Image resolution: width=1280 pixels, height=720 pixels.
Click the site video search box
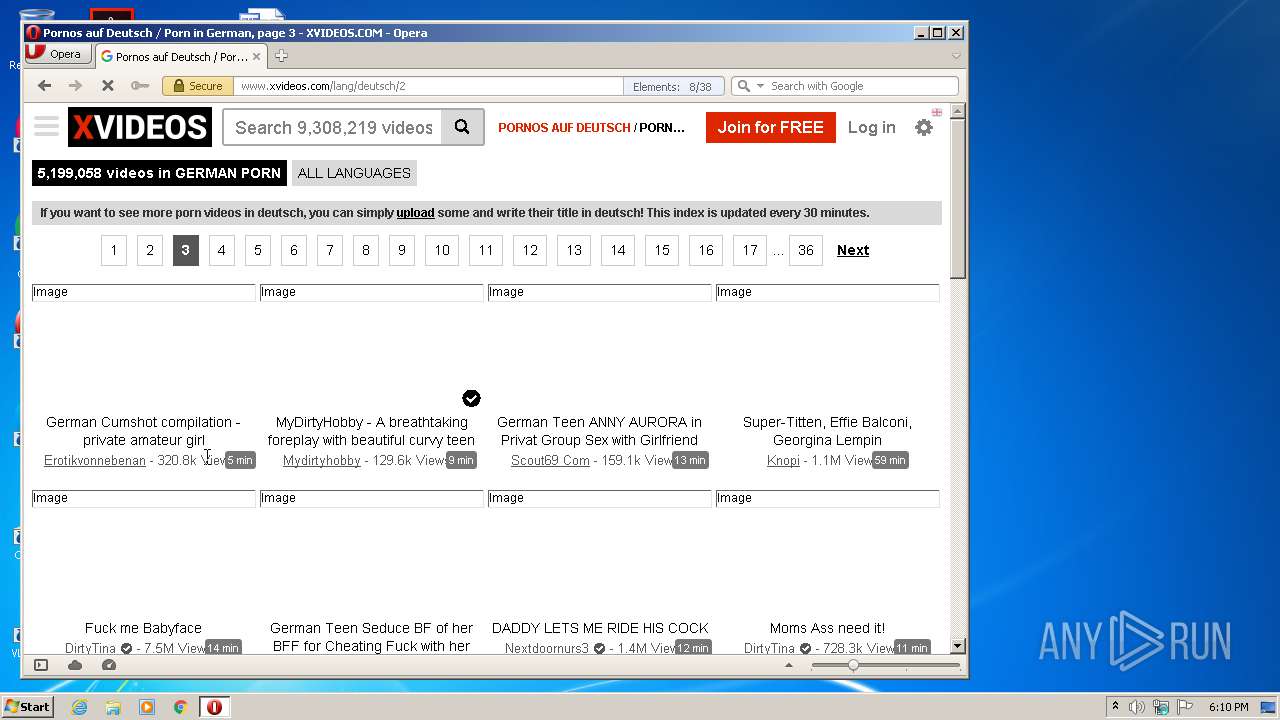pyautogui.click(x=333, y=127)
